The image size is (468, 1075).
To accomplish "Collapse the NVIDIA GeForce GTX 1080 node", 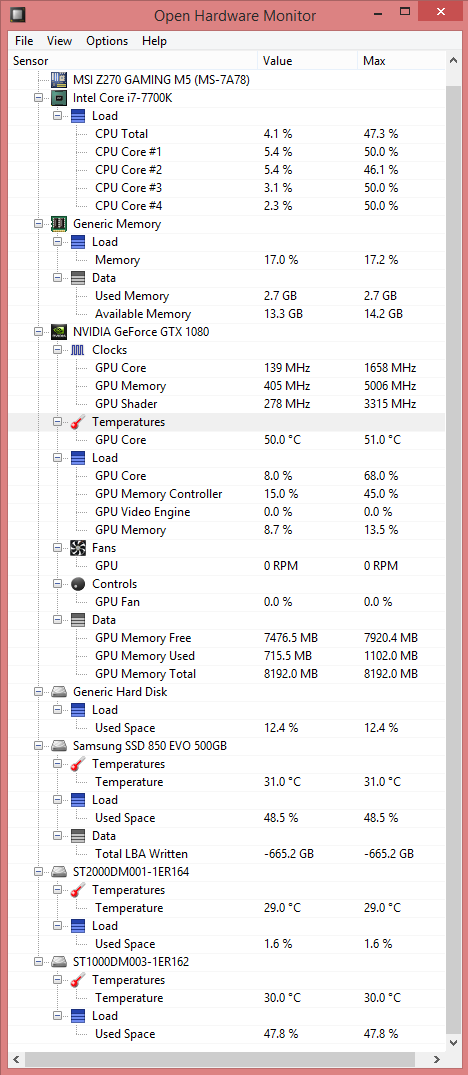I will coord(39,332).
